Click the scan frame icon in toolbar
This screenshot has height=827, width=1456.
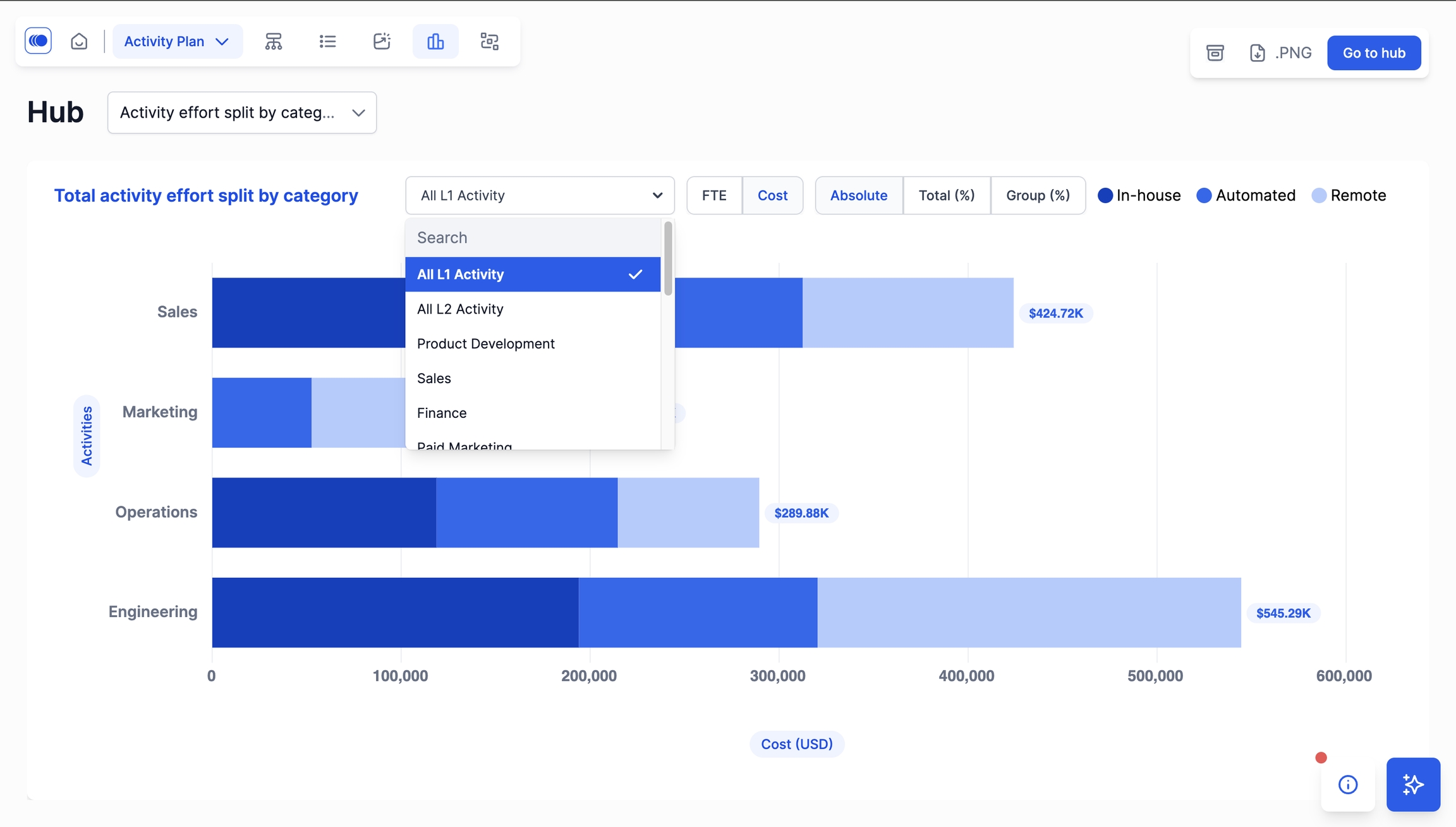489,42
